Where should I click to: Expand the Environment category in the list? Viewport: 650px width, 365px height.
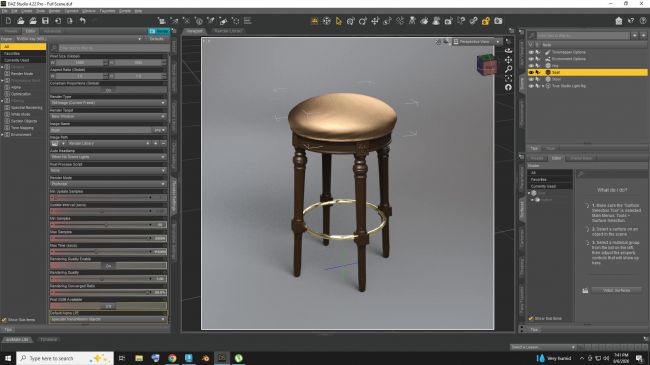(x=2, y=135)
